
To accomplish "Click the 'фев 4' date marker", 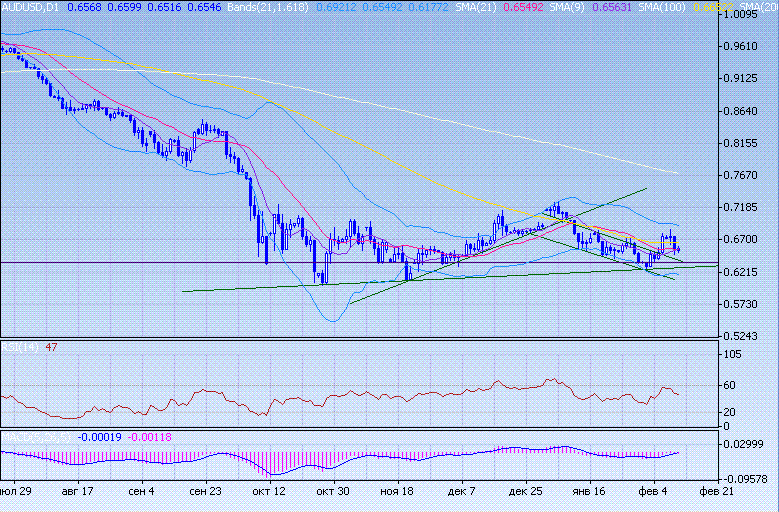I will 653,492.
